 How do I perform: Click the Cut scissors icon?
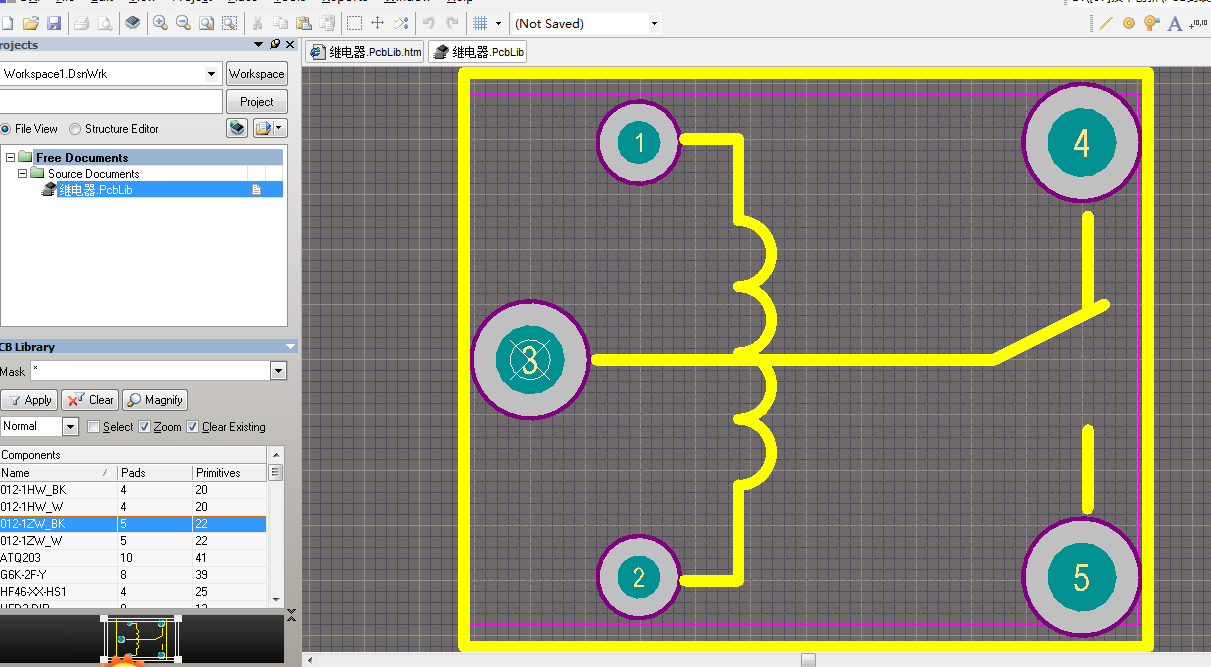(x=257, y=22)
